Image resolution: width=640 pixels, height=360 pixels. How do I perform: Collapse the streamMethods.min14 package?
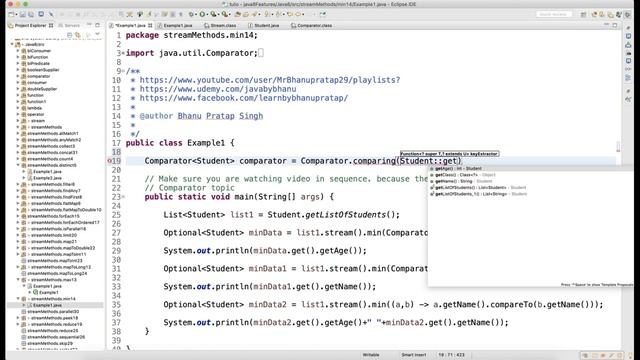tap(18, 299)
